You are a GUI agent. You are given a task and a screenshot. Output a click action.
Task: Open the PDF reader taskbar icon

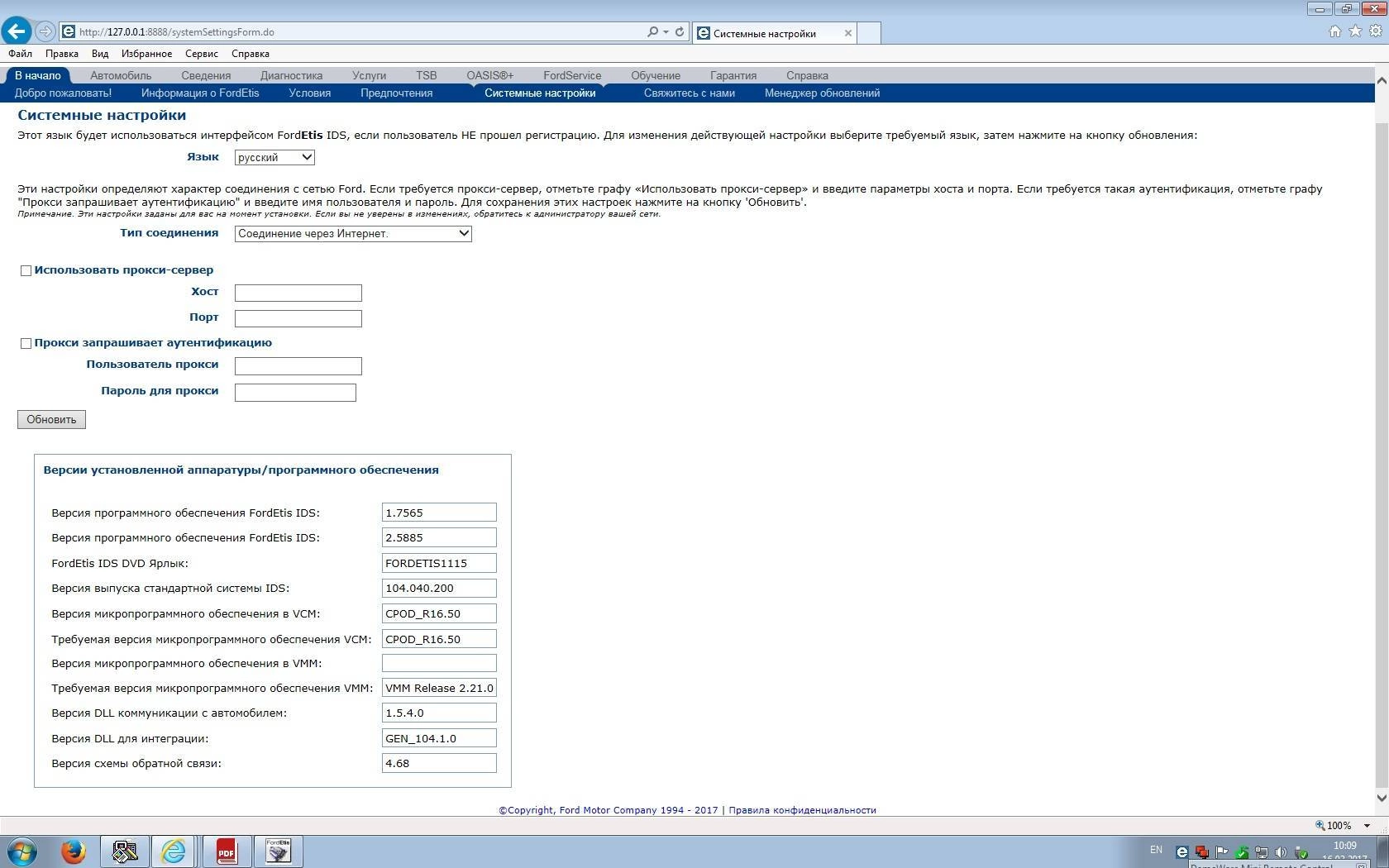[226, 851]
